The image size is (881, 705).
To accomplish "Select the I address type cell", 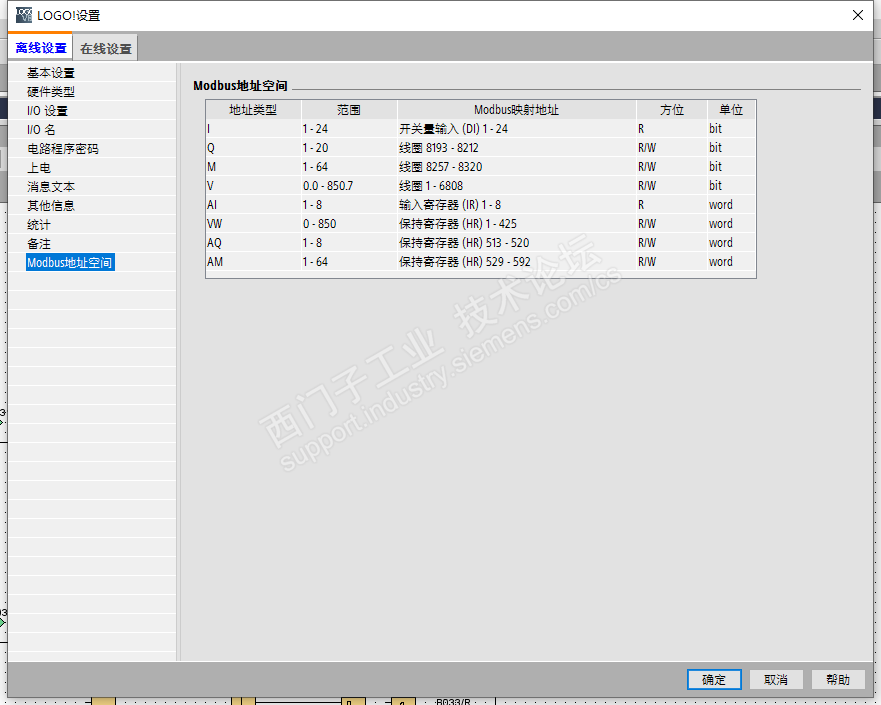I will (x=253, y=129).
